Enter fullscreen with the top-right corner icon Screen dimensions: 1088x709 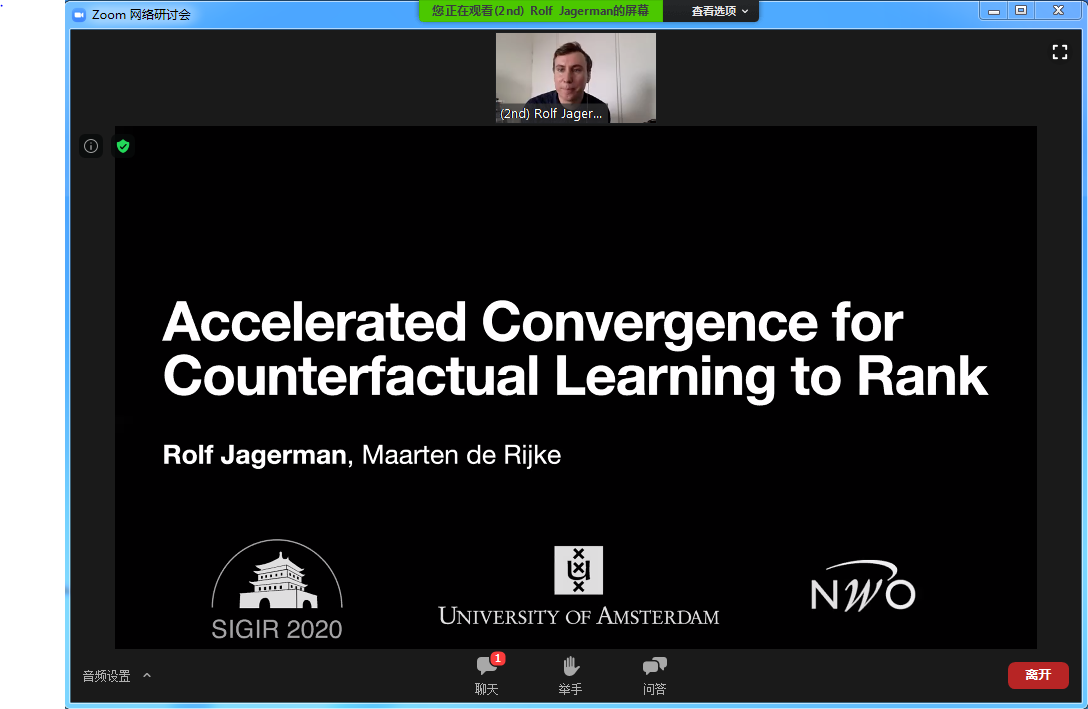coord(1060,52)
